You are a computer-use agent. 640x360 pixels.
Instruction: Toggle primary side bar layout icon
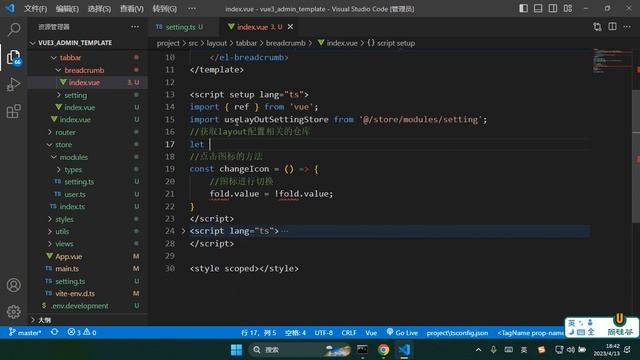coord(523,8)
